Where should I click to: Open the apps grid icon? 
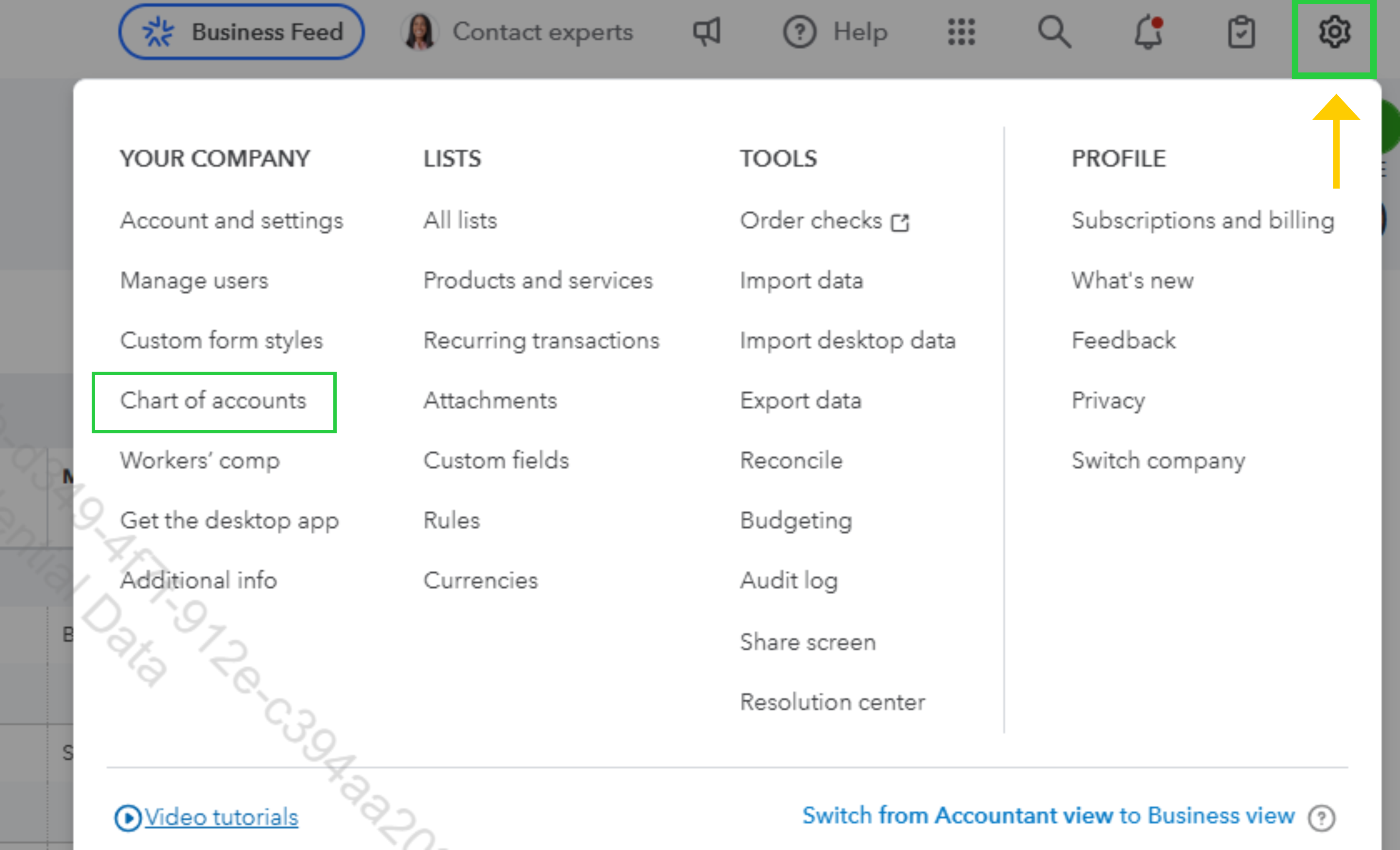tap(961, 32)
